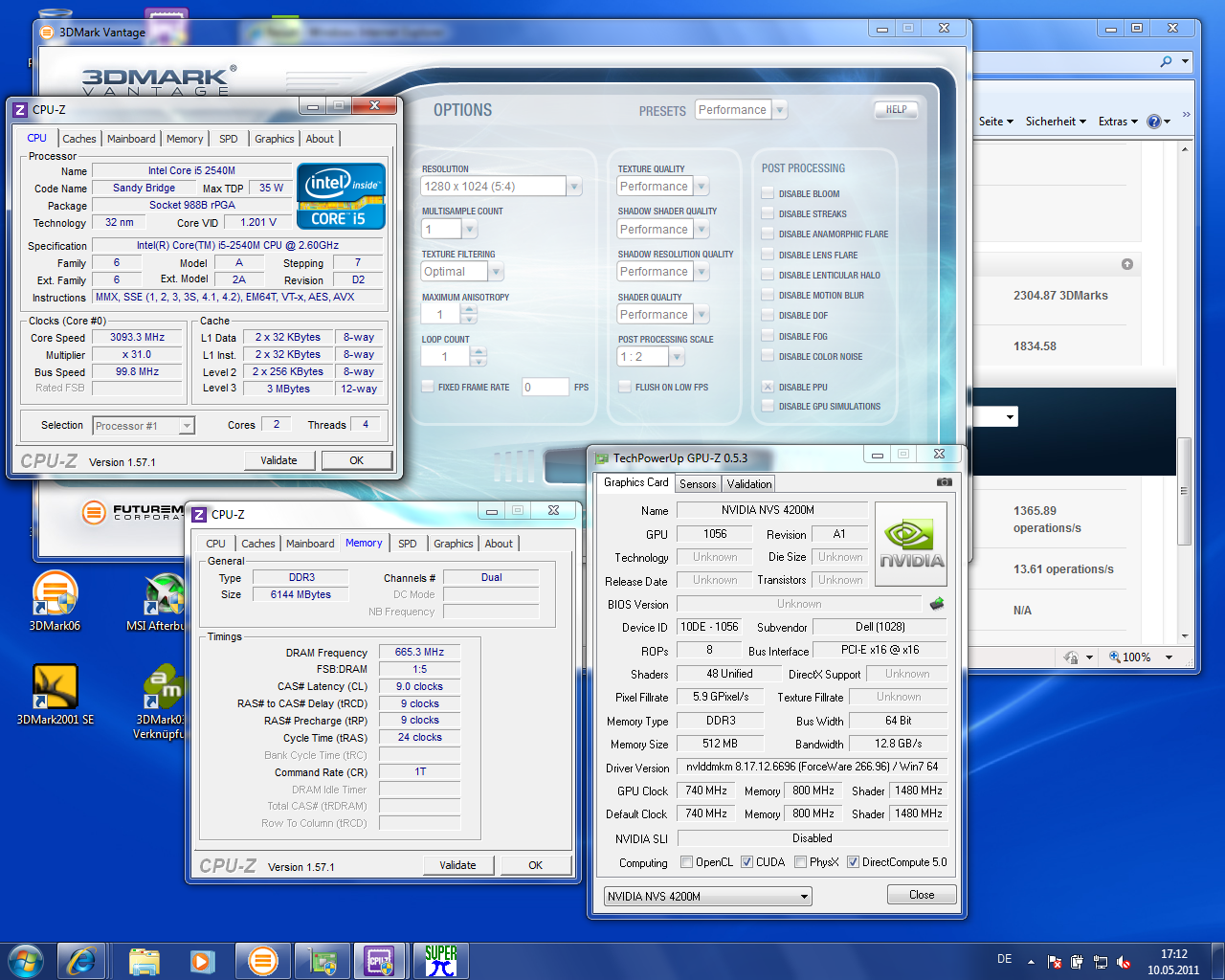The image size is (1225, 980).
Task: Open Windows Explorer from the taskbar
Action: tap(144, 961)
